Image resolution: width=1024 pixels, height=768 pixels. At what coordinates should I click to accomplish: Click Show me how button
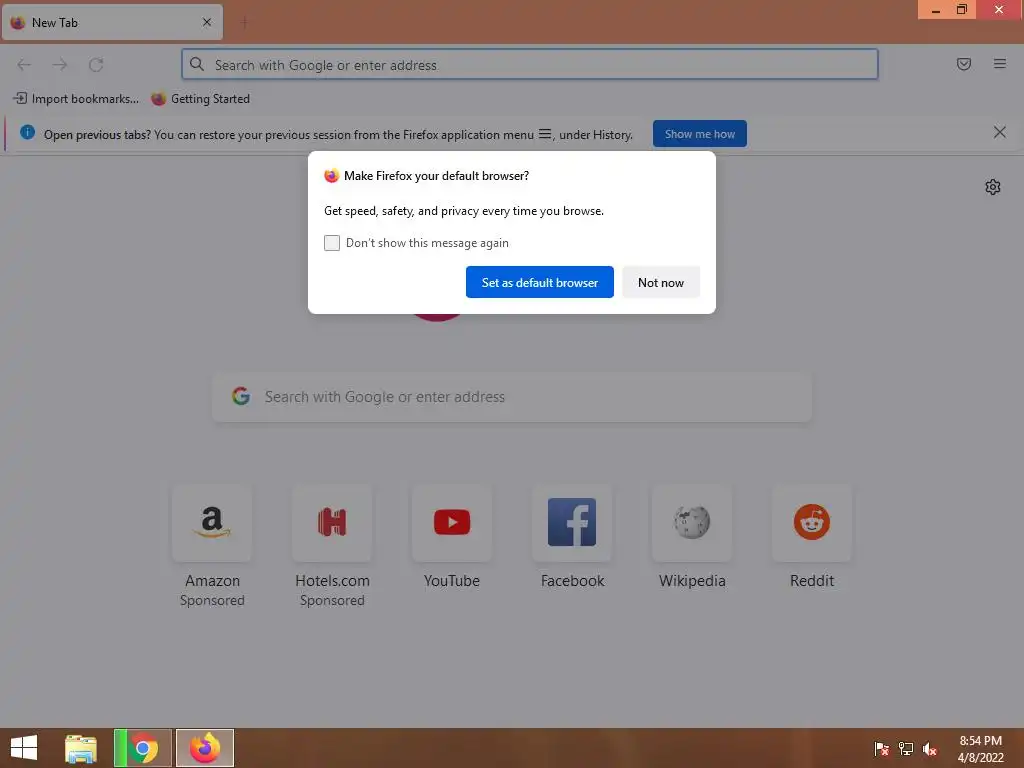click(699, 134)
